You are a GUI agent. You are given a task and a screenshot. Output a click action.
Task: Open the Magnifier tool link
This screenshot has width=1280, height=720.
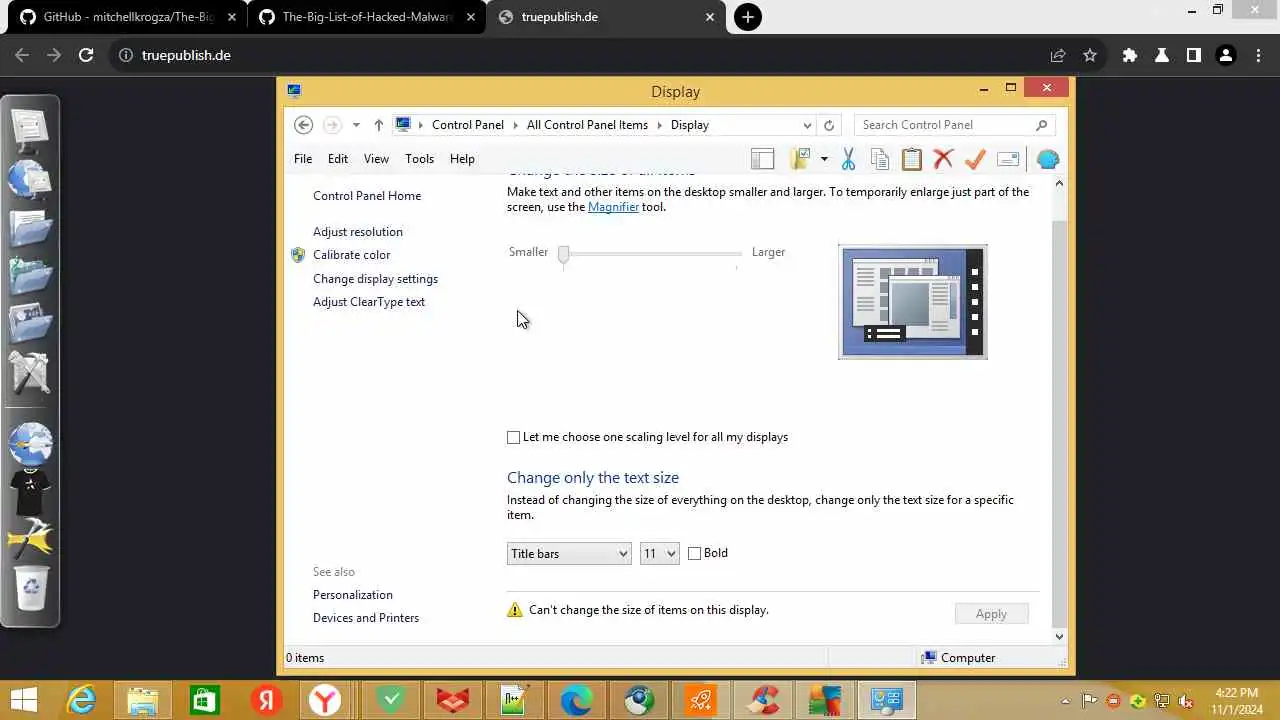[613, 207]
